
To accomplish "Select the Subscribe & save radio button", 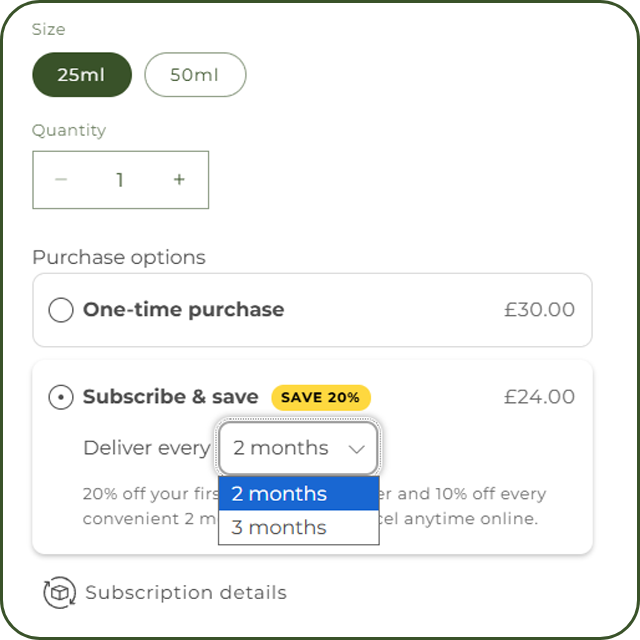I will [x=61, y=397].
